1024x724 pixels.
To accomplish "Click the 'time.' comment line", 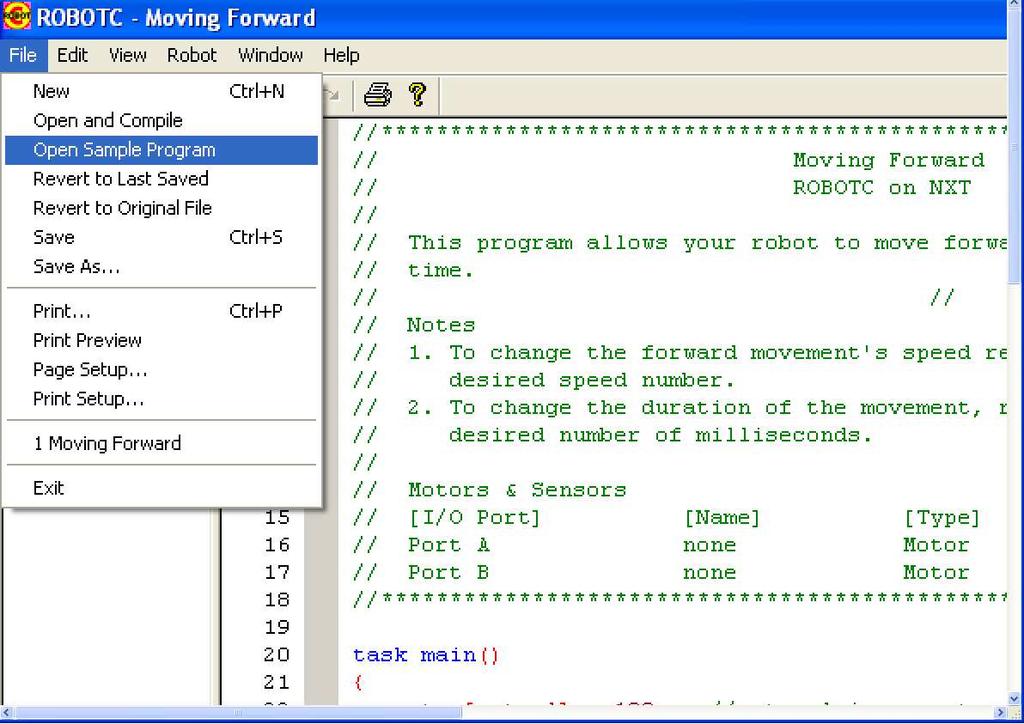I will [441, 270].
